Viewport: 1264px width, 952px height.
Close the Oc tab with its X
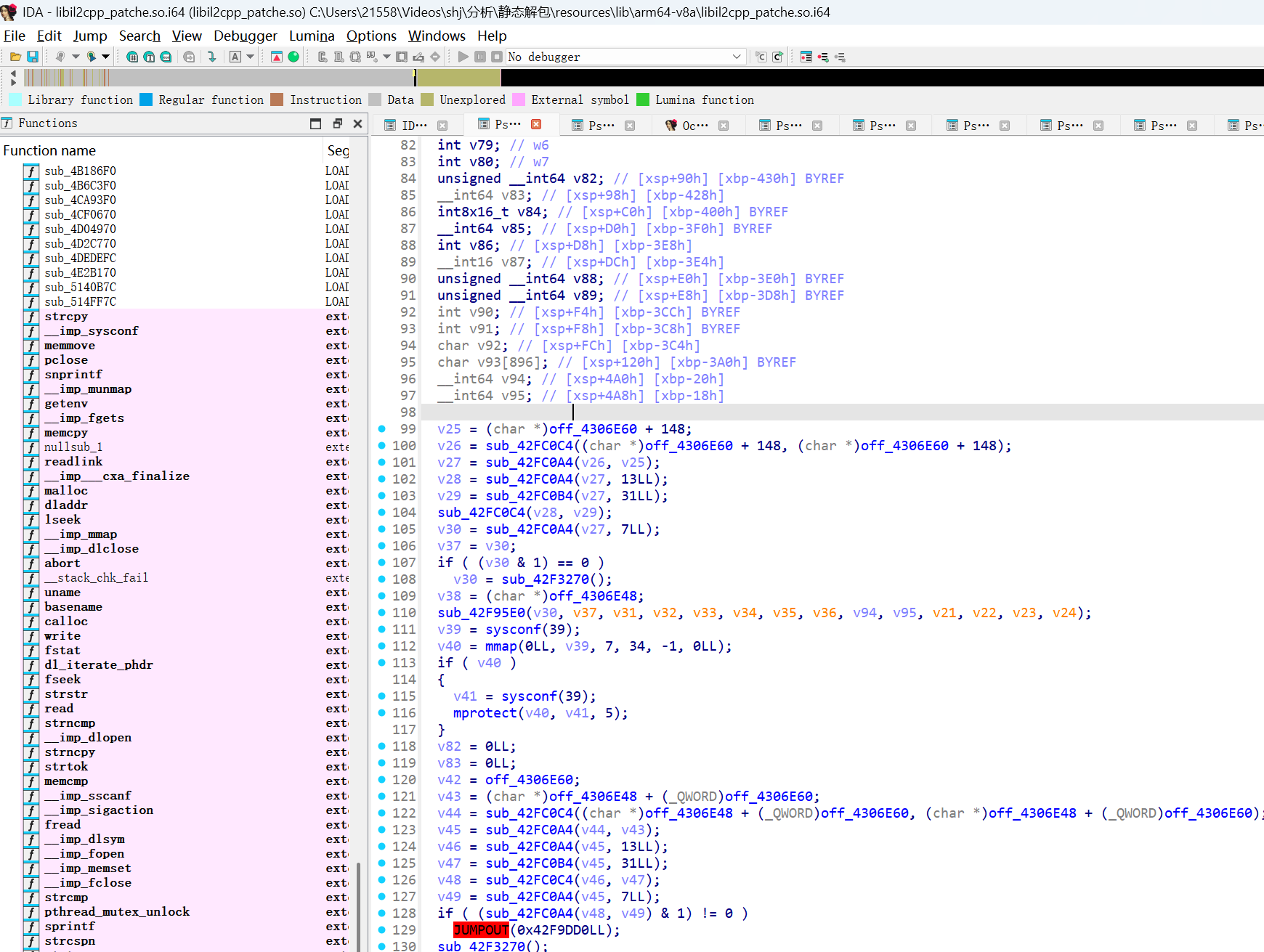(x=724, y=126)
